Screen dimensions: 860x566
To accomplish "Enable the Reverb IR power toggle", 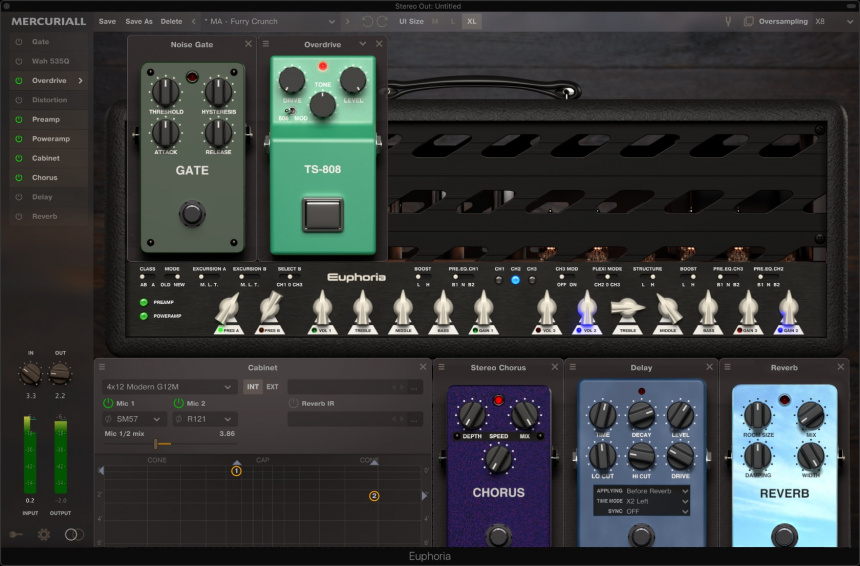I will pyautogui.click(x=293, y=403).
